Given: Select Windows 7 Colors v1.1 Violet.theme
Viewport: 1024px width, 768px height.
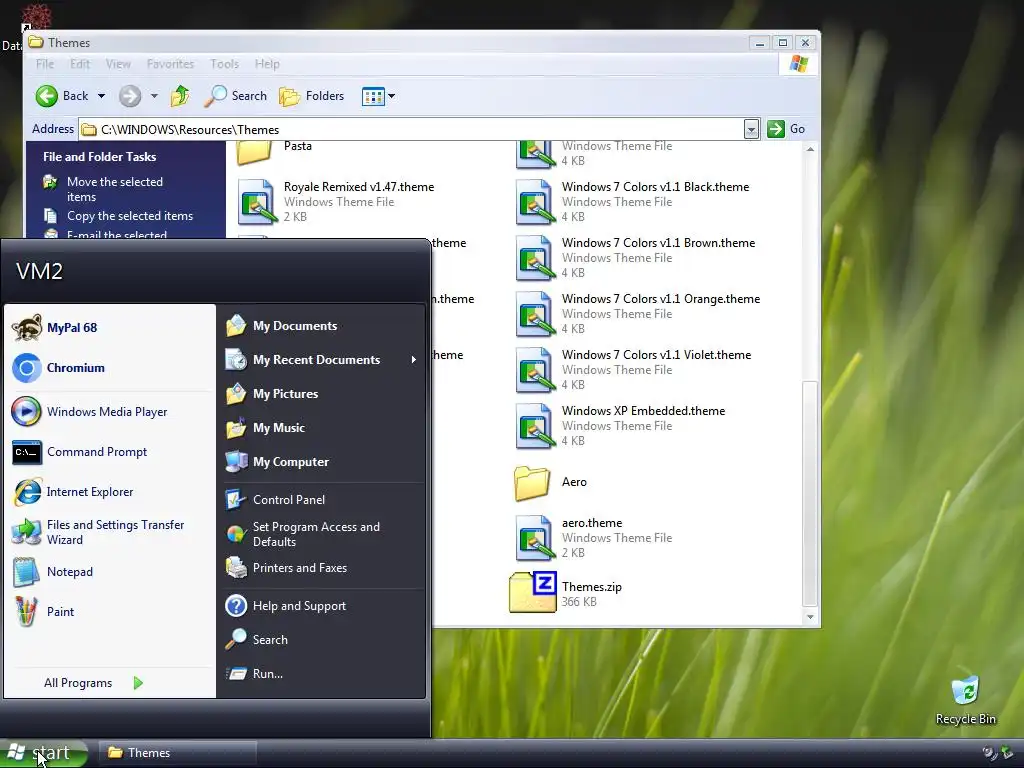Looking at the screenshot, I should [x=633, y=370].
